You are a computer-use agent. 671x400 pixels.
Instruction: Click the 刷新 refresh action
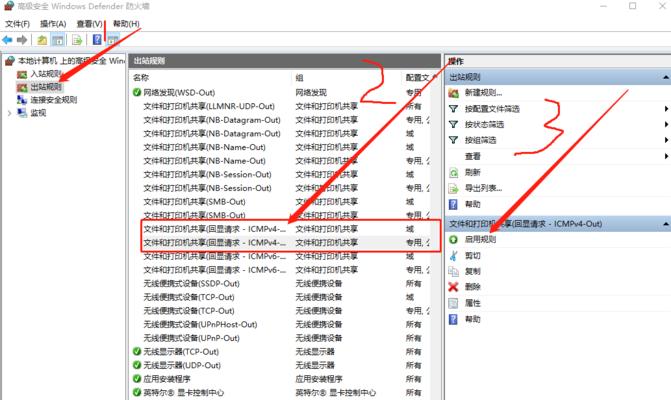[472, 172]
